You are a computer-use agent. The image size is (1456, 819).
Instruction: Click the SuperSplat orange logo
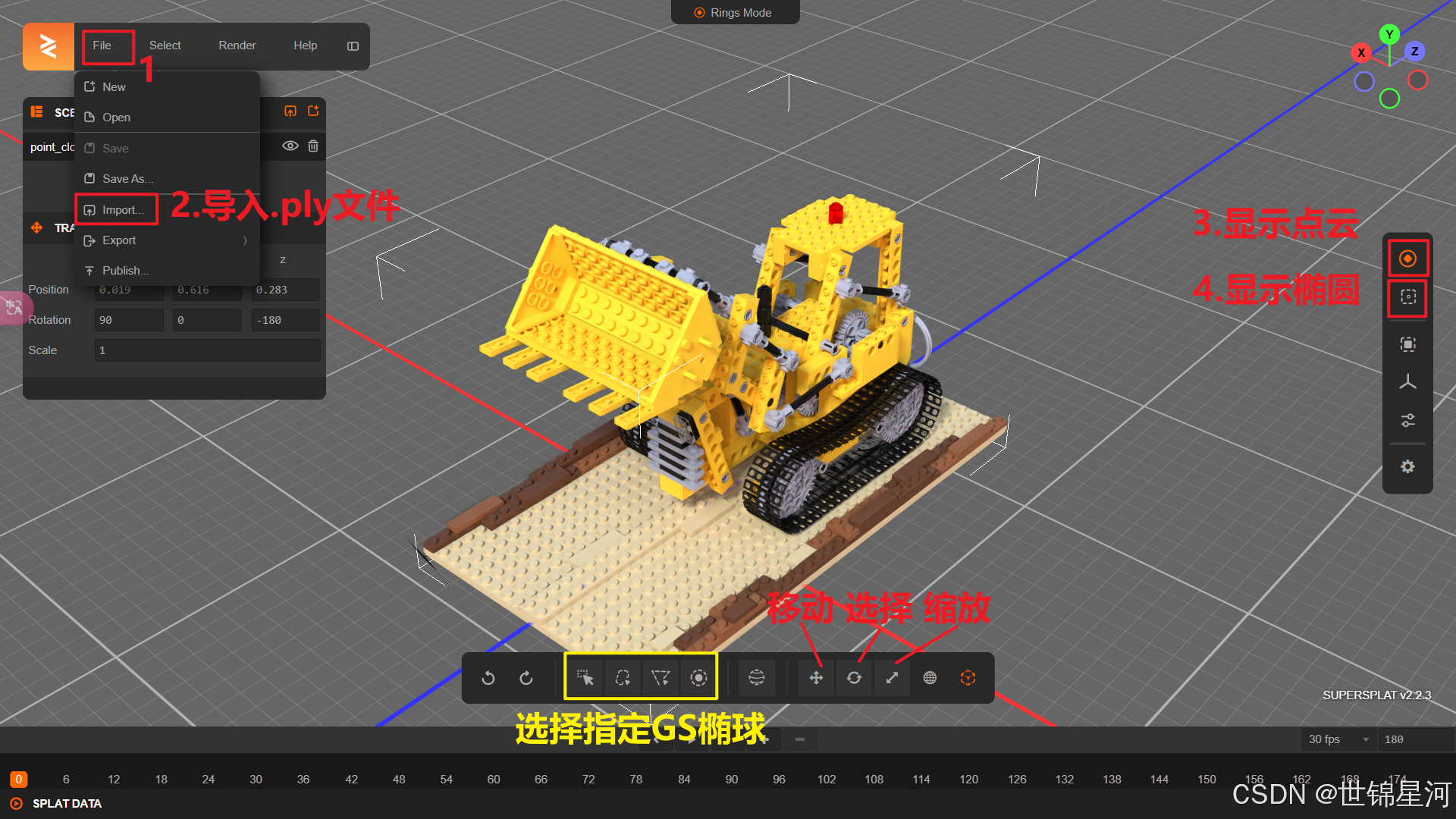click(x=49, y=46)
